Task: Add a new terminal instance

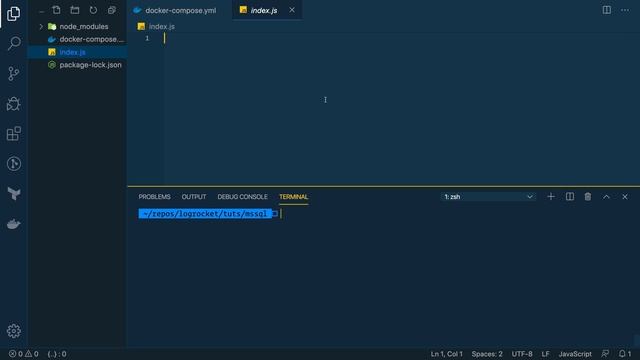Action: pyautogui.click(x=551, y=197)
